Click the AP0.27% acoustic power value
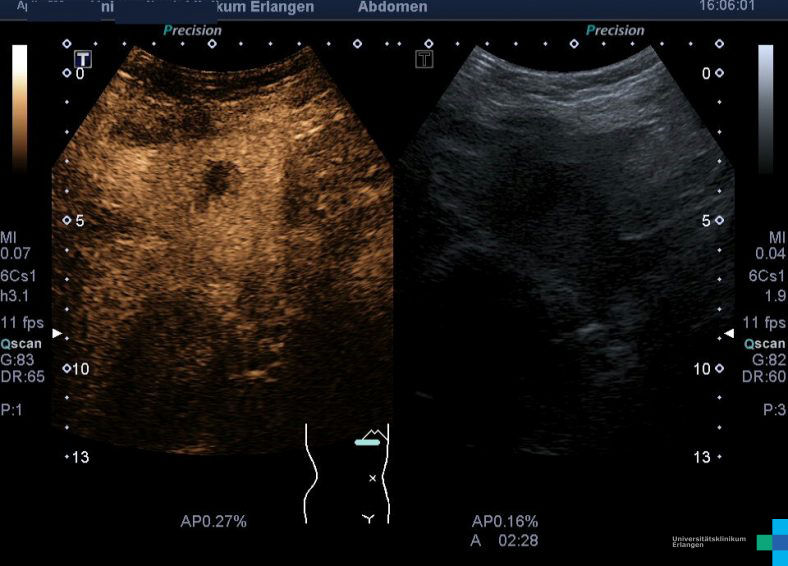 pyautogui.click(x=213, y=521)
